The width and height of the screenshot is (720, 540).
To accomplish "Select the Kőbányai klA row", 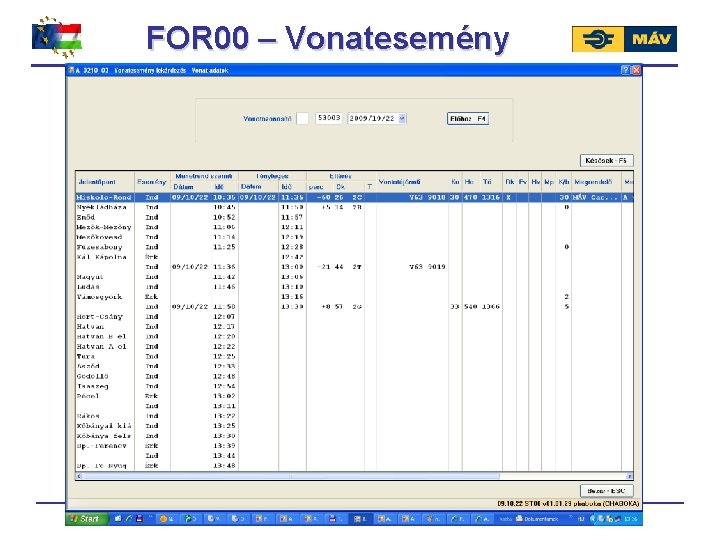I will pos(354,426).
